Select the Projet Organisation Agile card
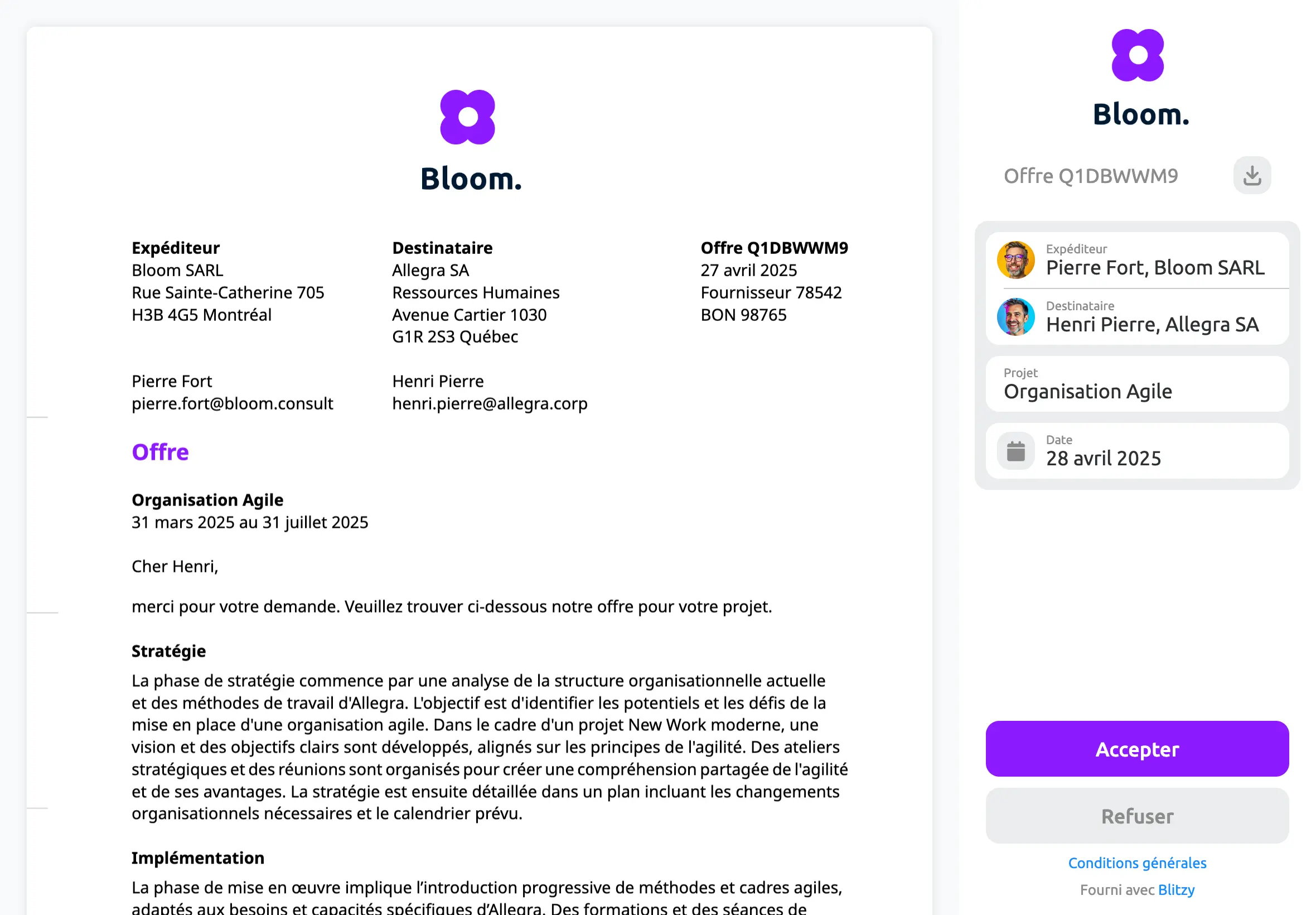The image size is (1316, 915). (1136, 384)
